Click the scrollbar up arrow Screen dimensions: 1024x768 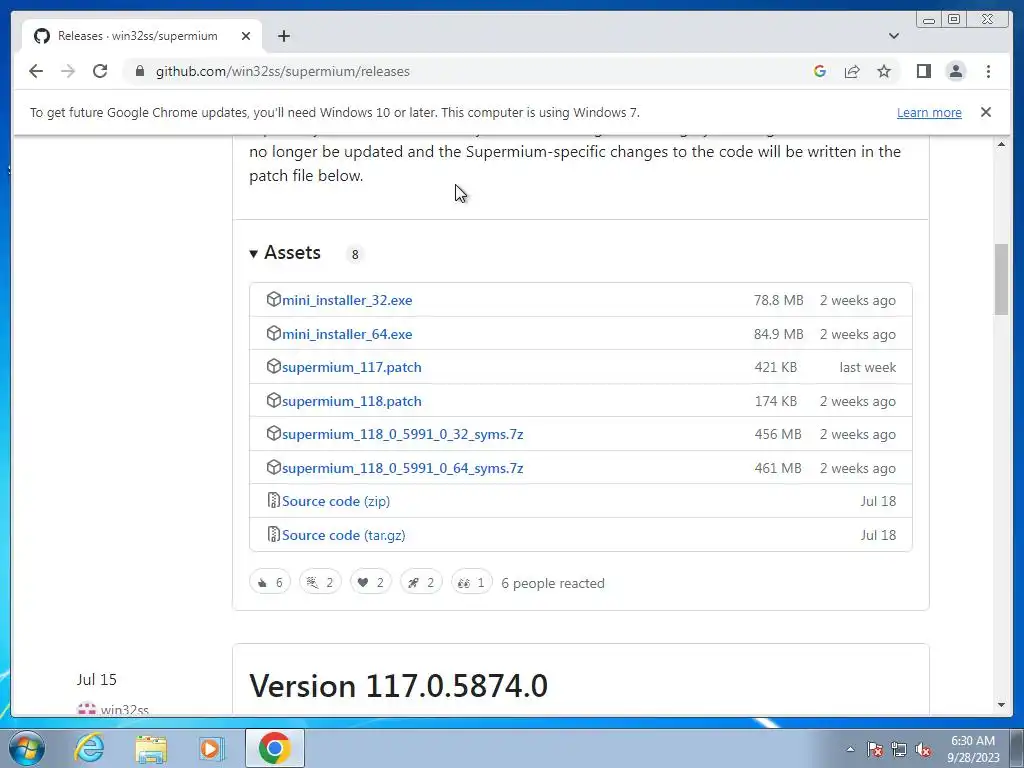(1001, 144)
